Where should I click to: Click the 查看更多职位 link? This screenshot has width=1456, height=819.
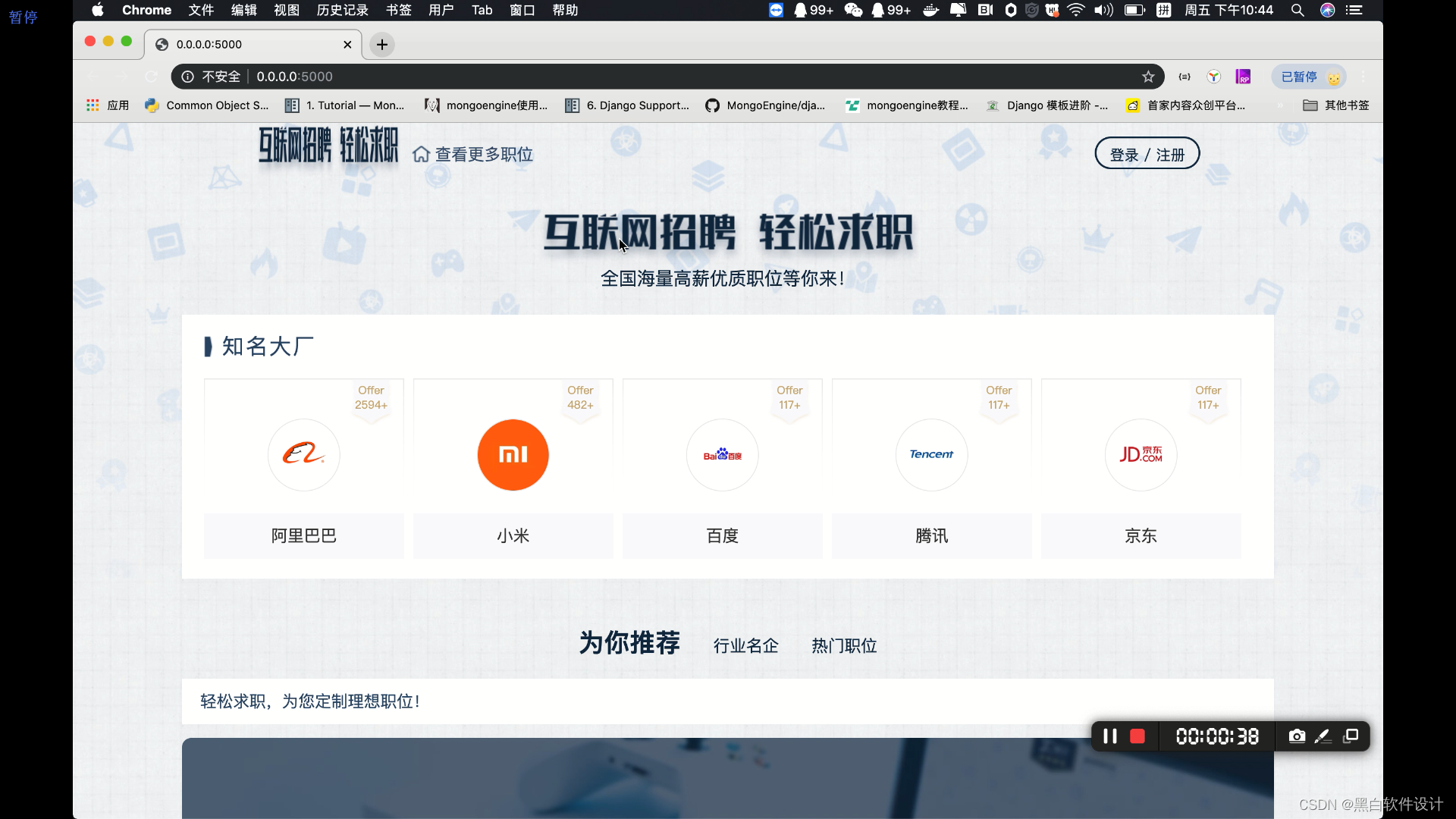point(473,155)
